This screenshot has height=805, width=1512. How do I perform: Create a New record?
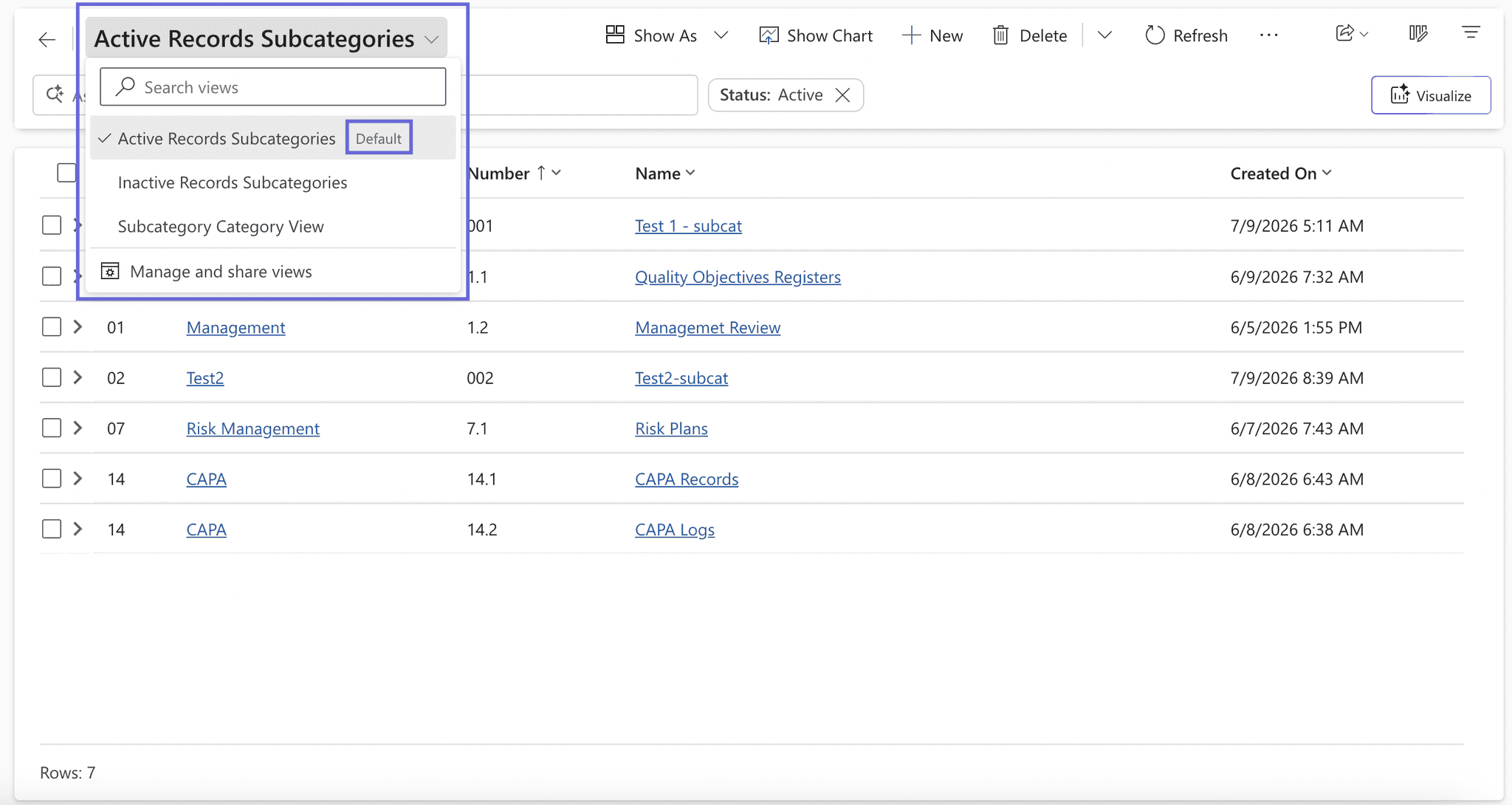[932, 35]
